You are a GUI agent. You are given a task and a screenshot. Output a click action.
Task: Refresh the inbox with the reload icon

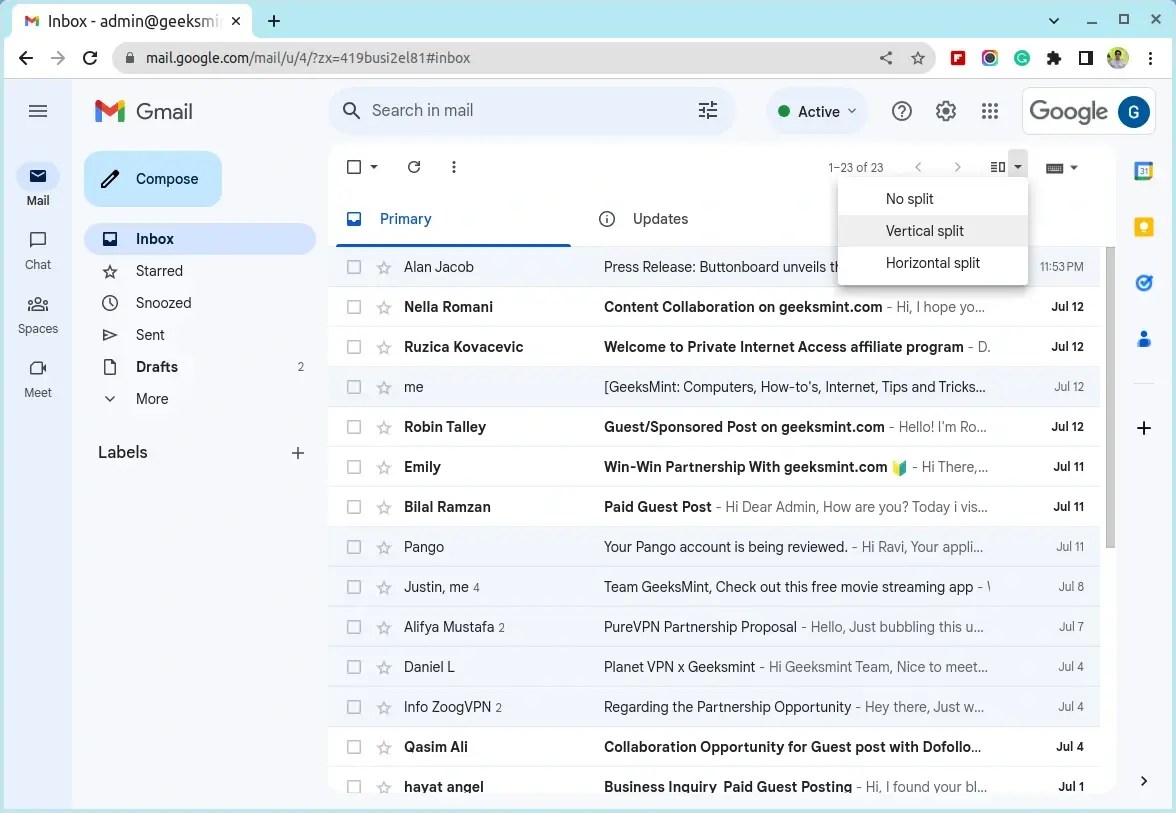(x=414, y=167)
